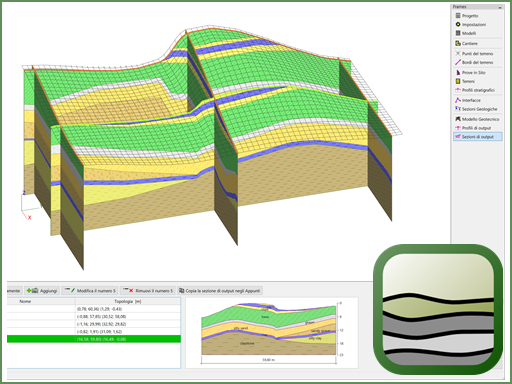Select row with topology (-1,16; 29,99)
This screenshot has height=384, width=512.
click(94, 324)
